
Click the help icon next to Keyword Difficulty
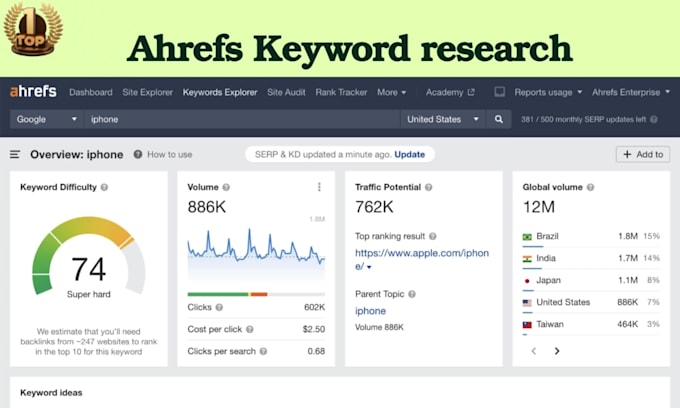coord(105,187)
